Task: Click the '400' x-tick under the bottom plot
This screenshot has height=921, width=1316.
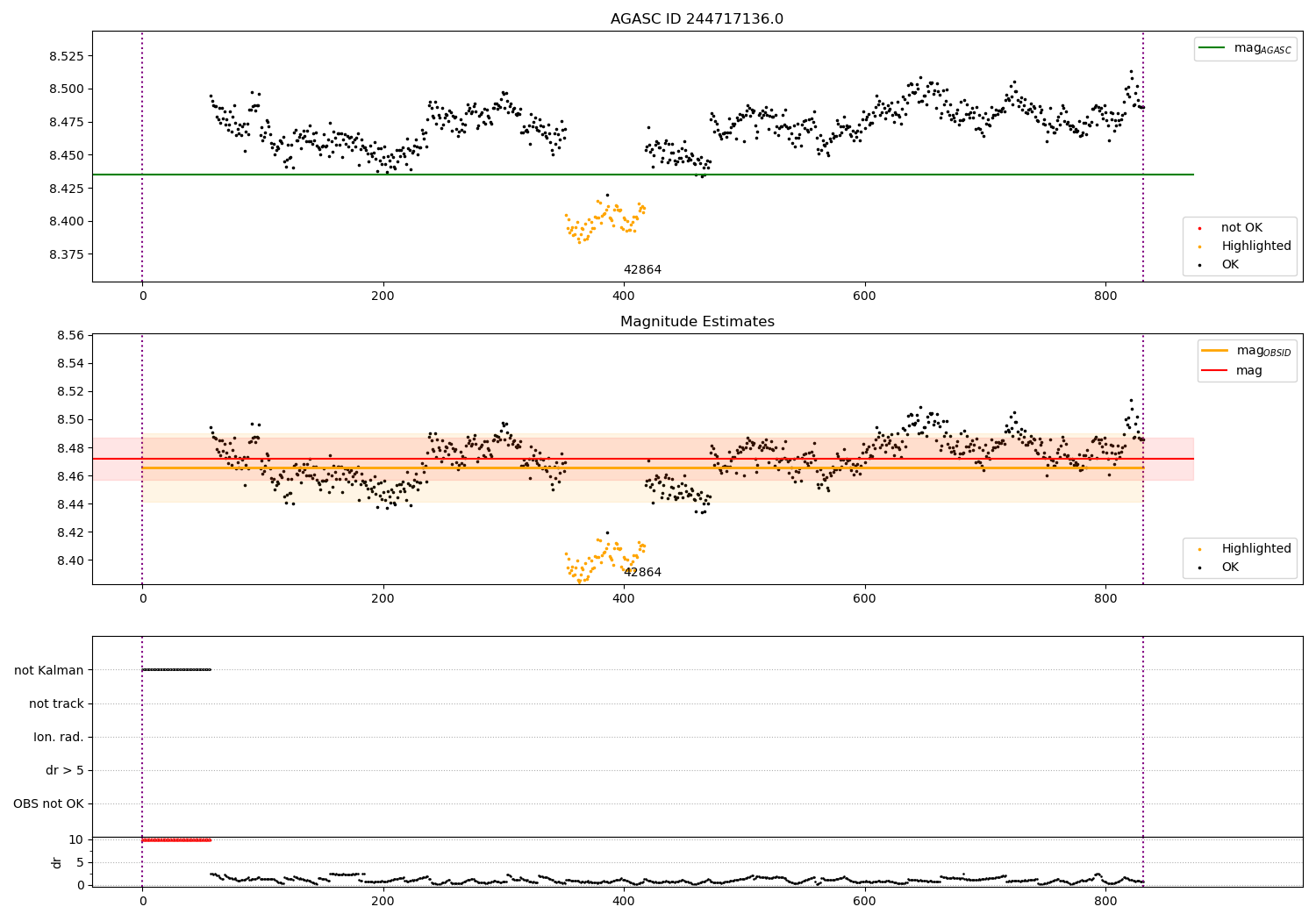Action: click(x=624, y=901)
